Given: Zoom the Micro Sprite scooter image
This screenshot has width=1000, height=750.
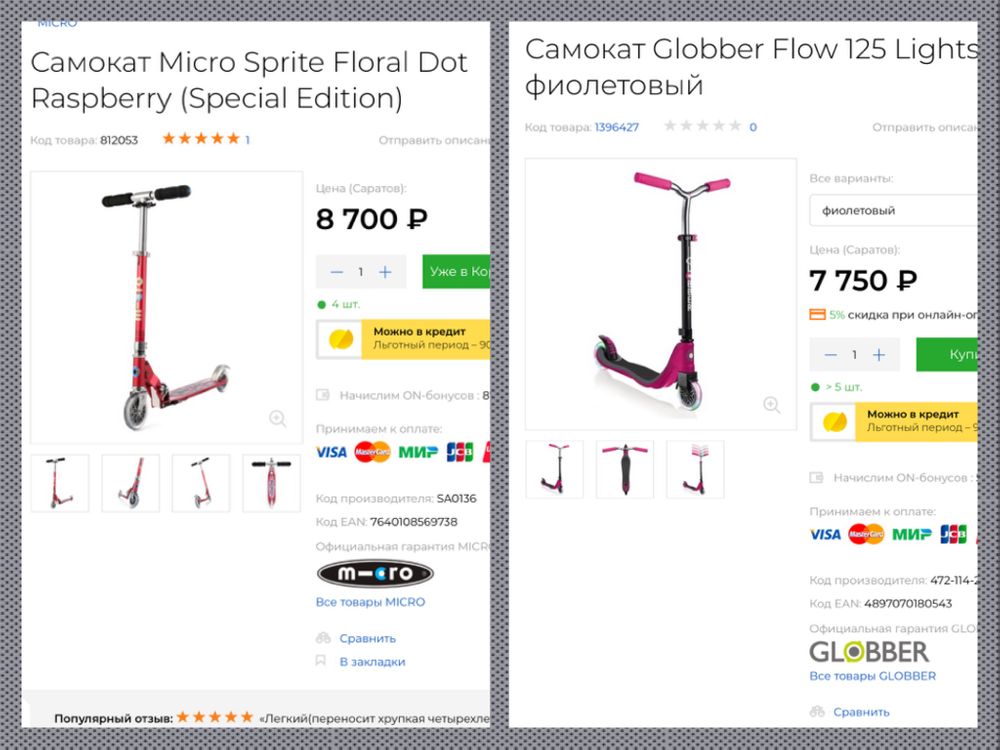Looking at the screenshot, I should click(277, 419).
